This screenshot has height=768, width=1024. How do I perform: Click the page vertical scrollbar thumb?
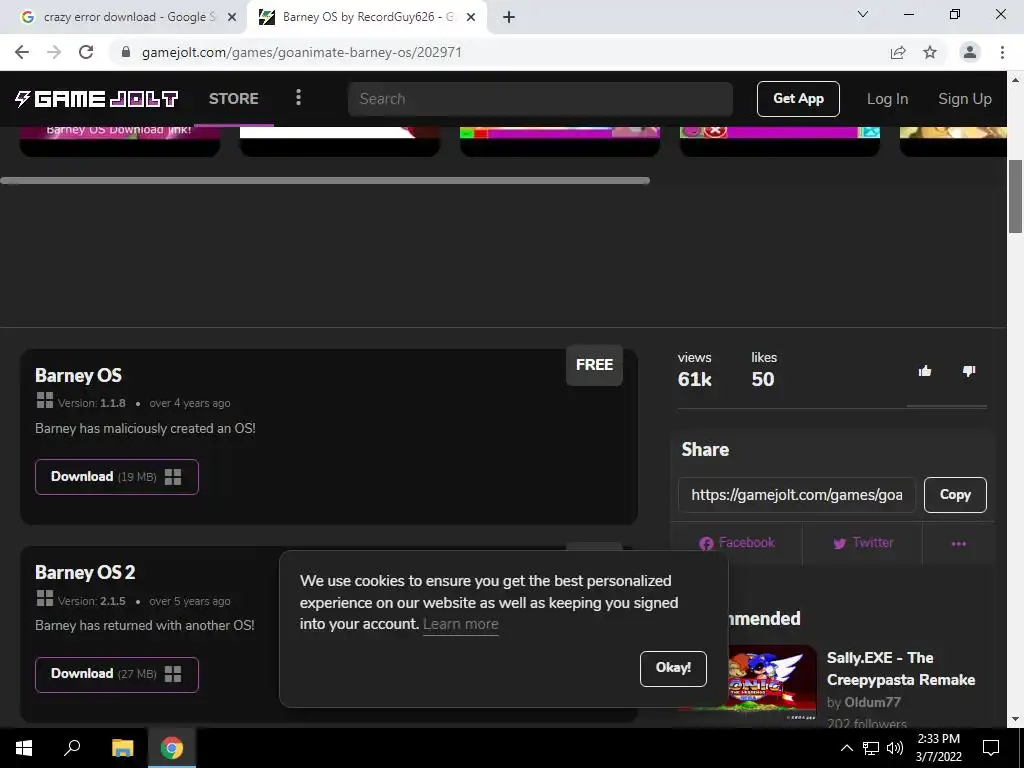pos(1015,196)
